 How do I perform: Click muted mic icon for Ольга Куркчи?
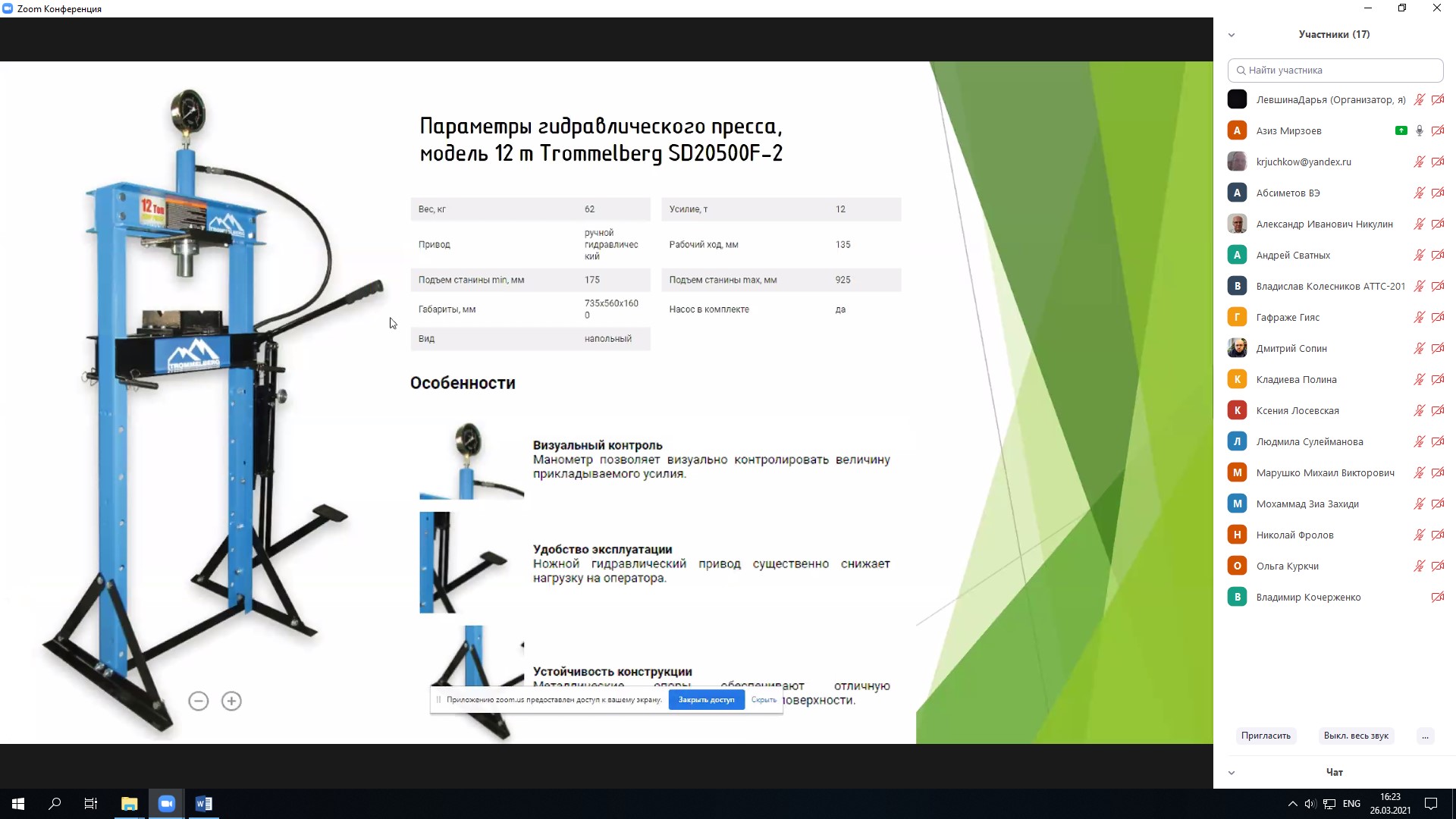coord(1419,566)
